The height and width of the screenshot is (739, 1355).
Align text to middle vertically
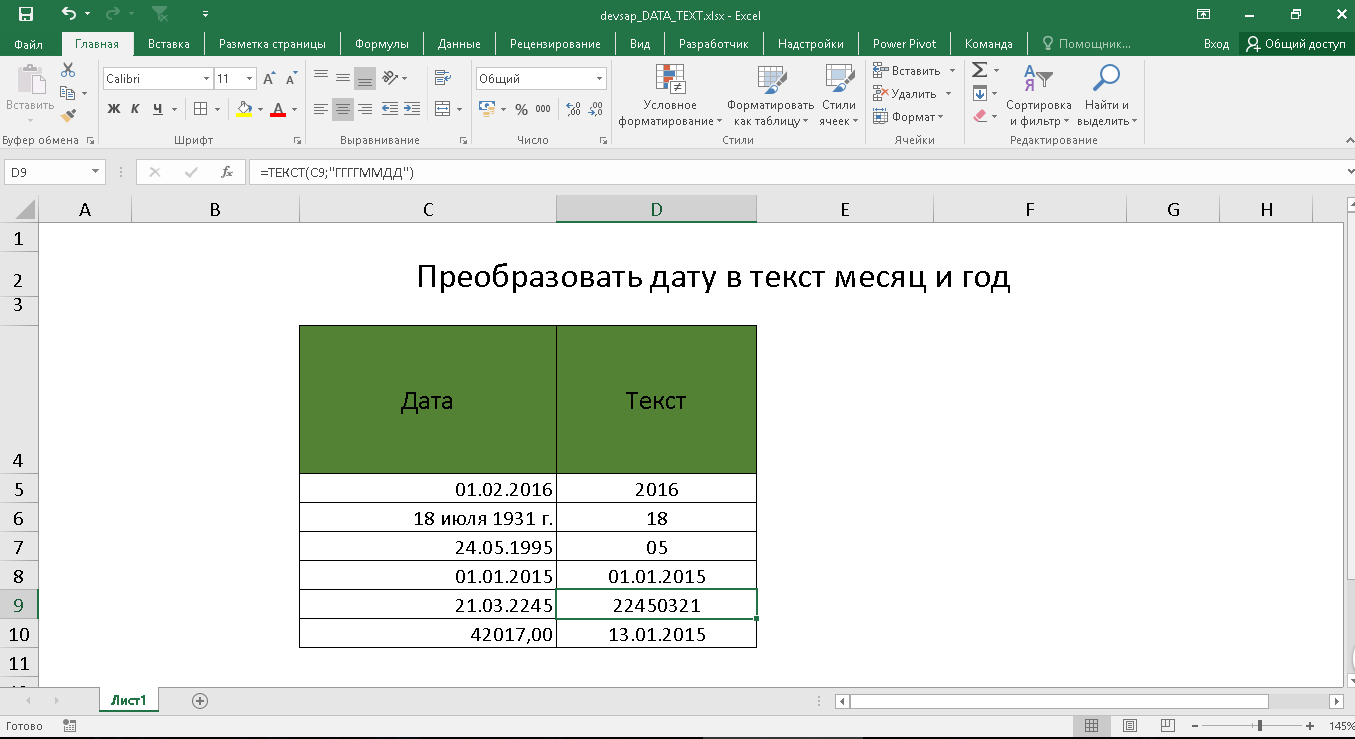click(343, 78)
